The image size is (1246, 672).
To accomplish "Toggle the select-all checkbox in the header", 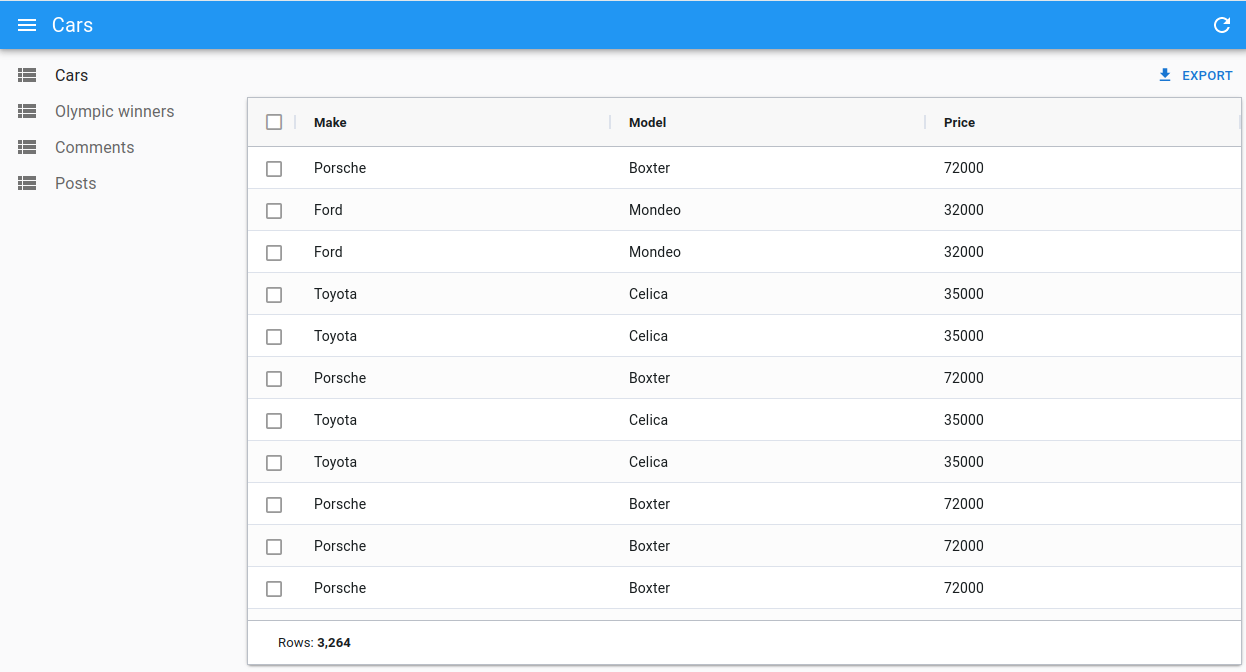I will [274, 121].
